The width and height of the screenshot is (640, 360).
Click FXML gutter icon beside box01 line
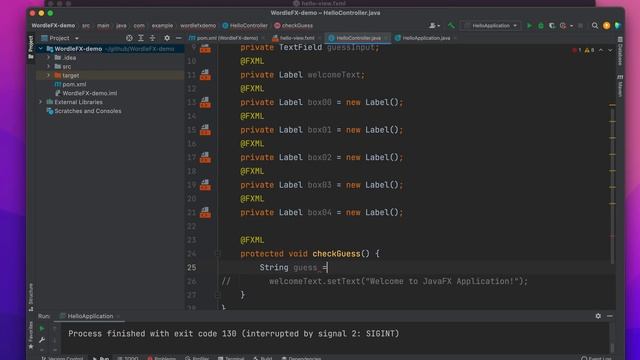205,130
